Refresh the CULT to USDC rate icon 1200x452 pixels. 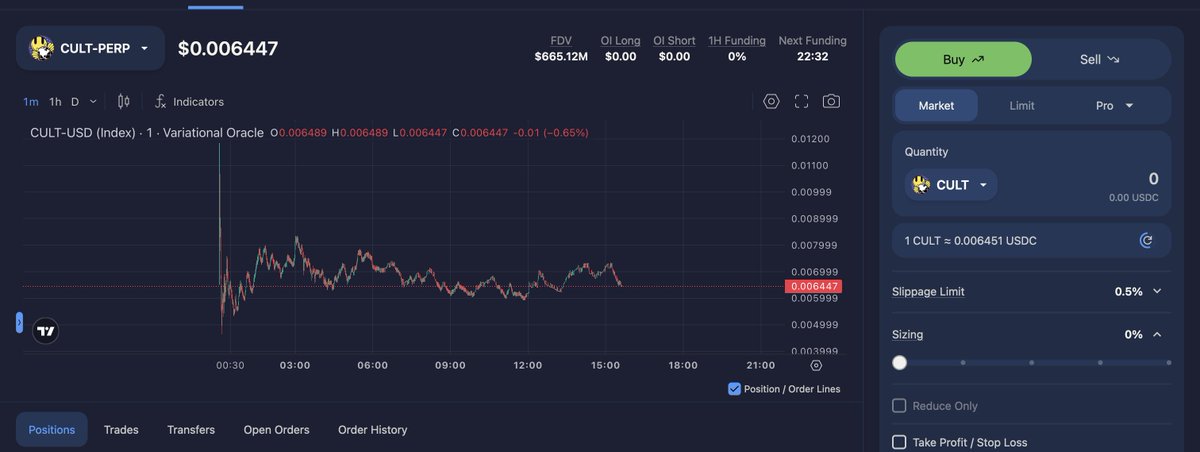1146,240
